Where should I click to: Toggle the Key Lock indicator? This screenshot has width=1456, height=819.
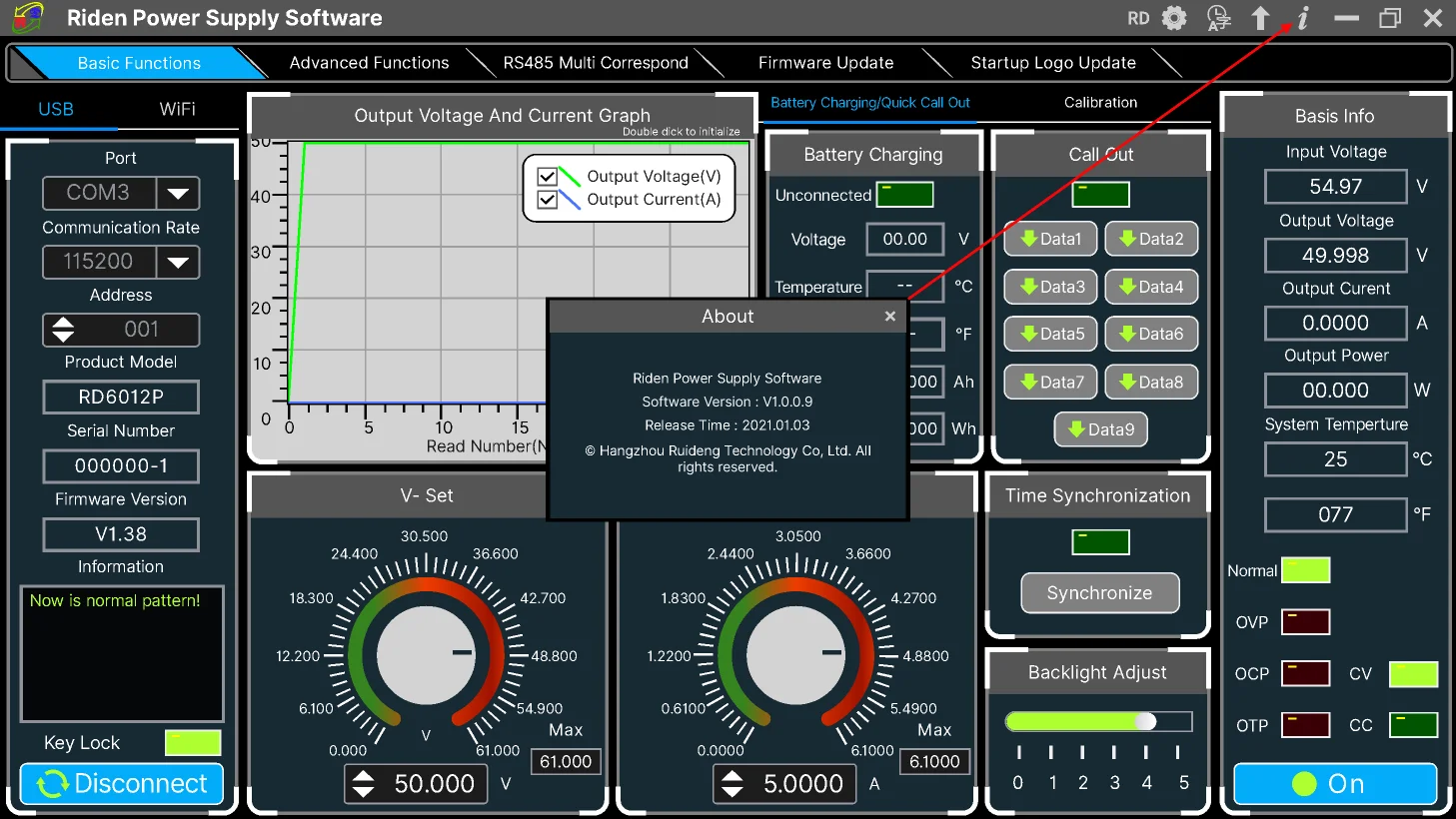pyautogui.click(x=193, y=742)
